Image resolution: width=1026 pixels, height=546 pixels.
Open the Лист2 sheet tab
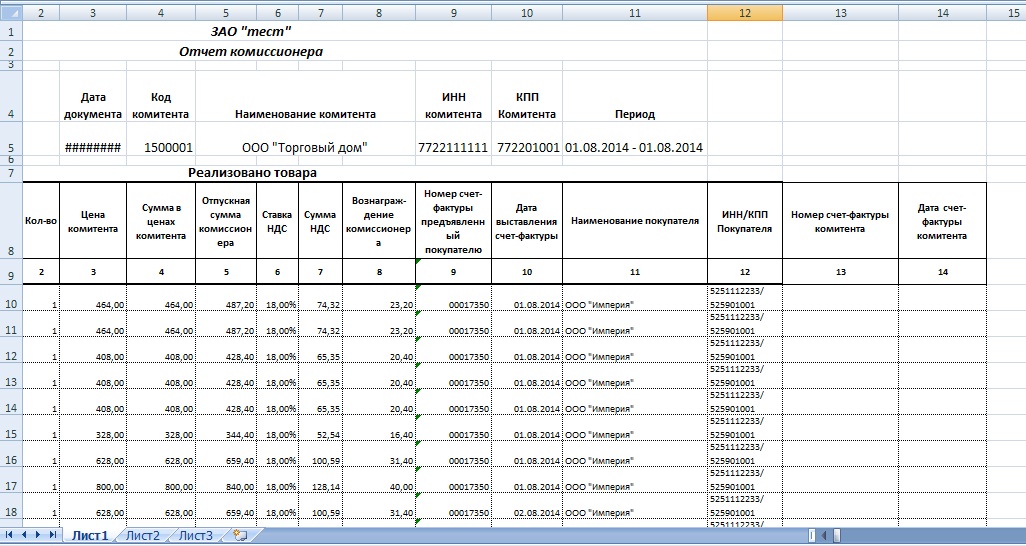tap(143, 536)
